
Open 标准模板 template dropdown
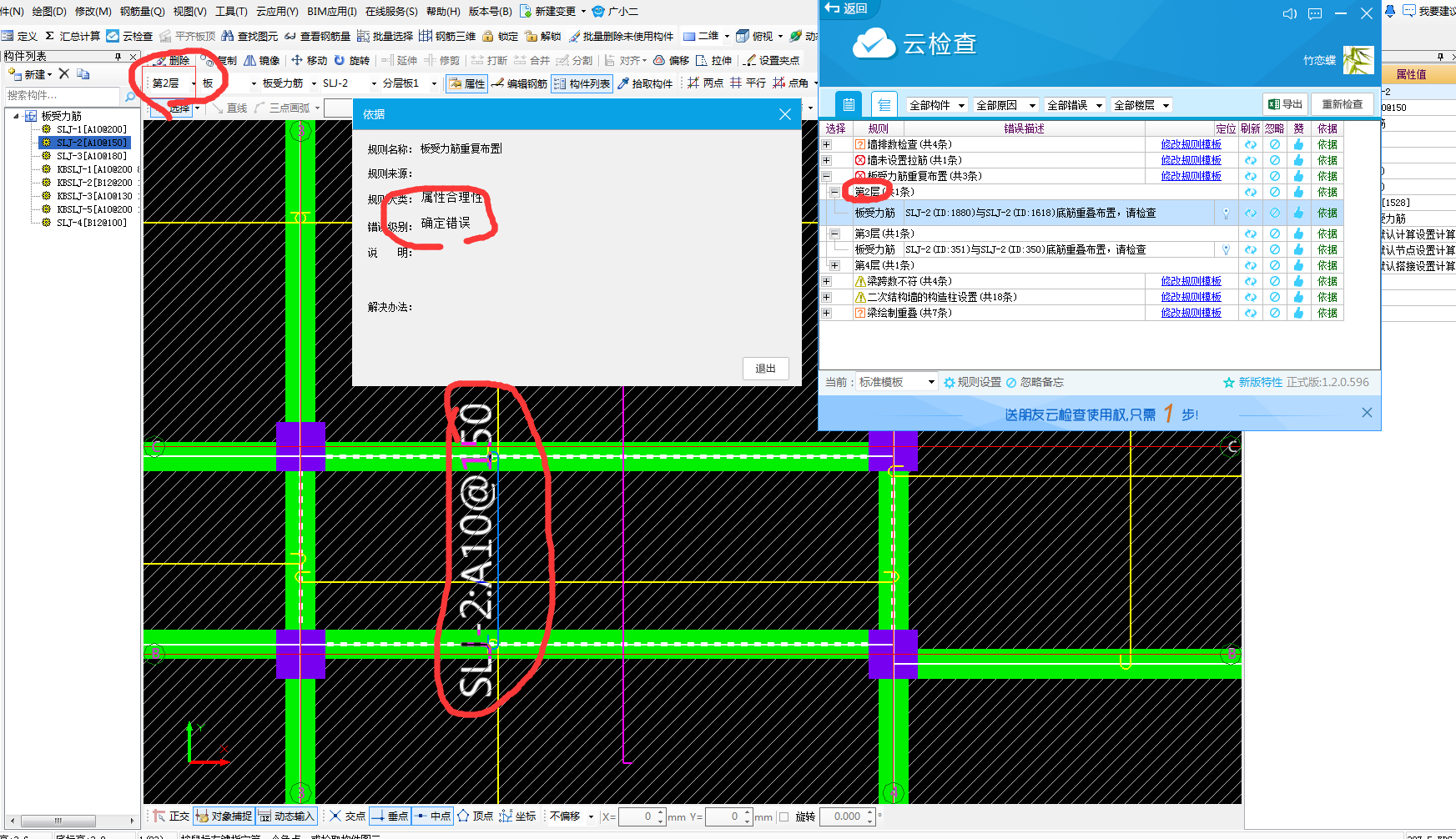click(897, 382)
